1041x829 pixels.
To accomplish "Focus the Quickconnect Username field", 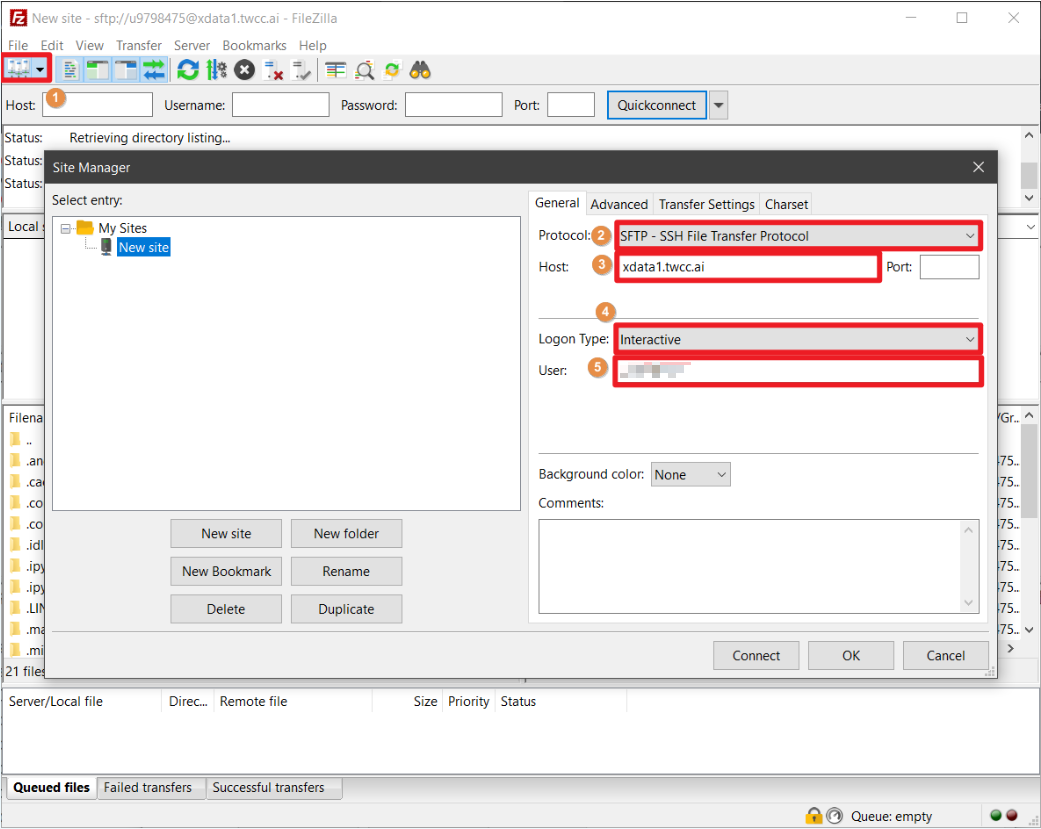I will [x=280, y=105].
